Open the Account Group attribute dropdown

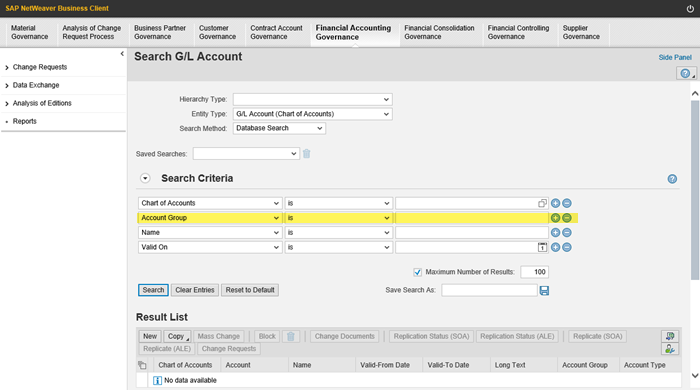coord(276,218)
